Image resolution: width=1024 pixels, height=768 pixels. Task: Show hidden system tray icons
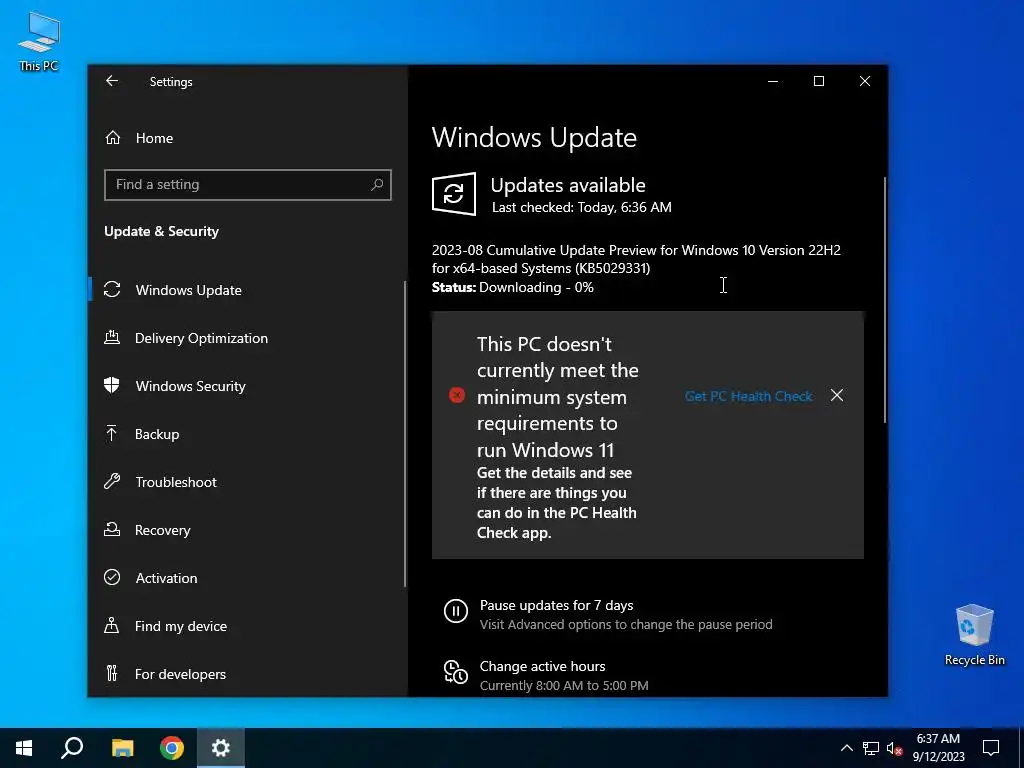pyautogui.click(x=846, y=748)
